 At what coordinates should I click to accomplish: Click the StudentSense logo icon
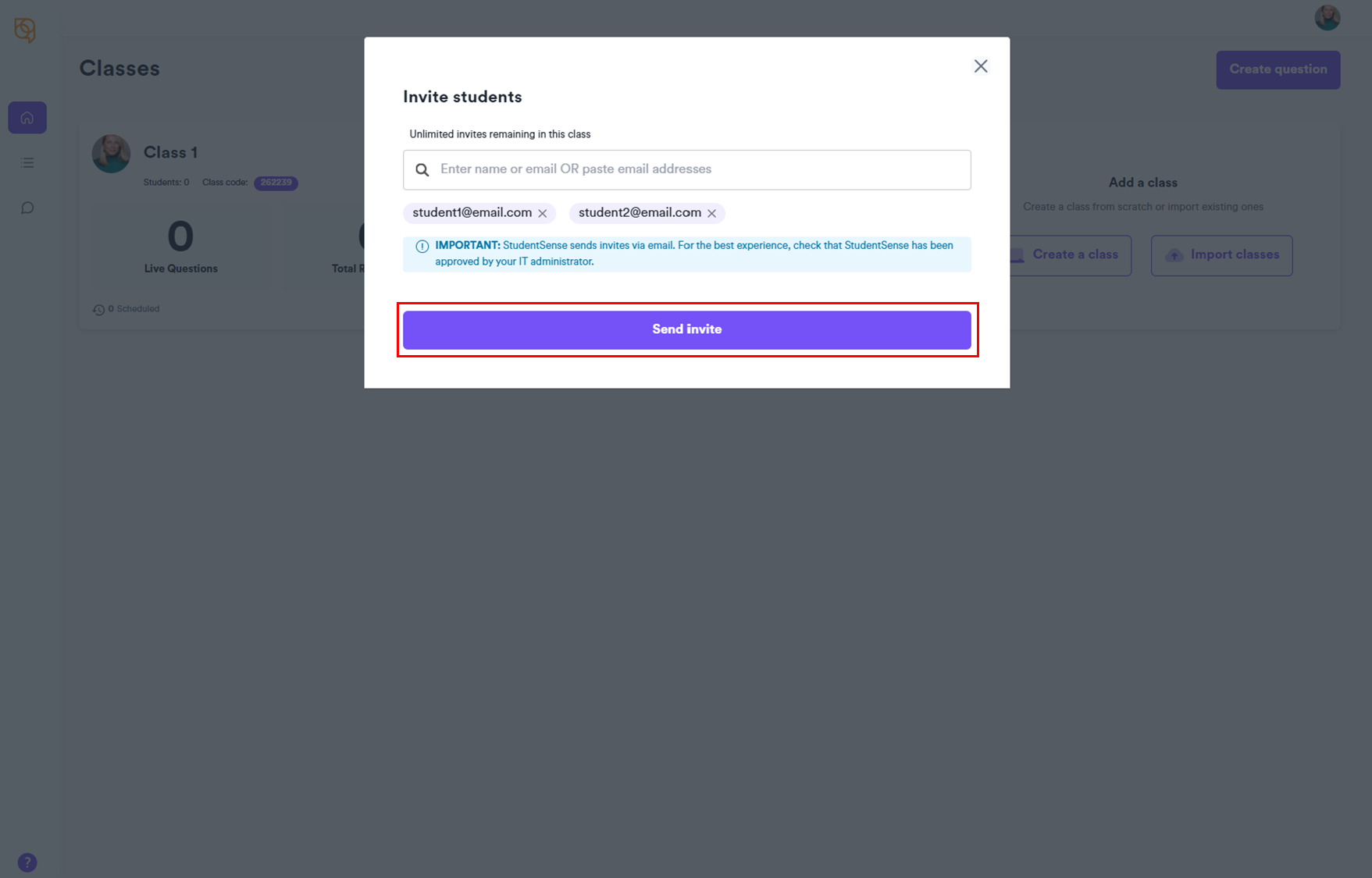(x=25, y=30)
